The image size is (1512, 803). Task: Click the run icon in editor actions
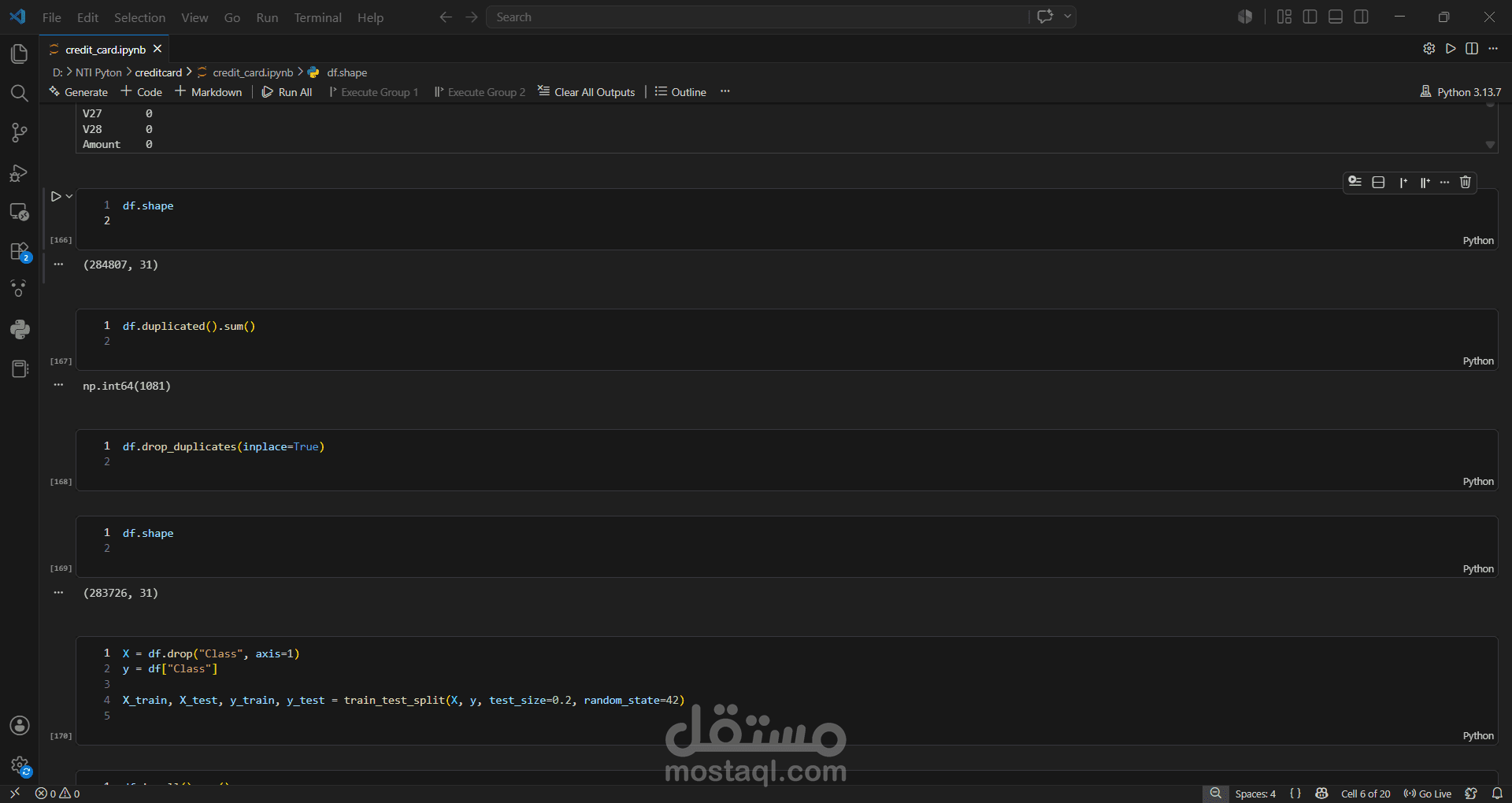[1451, 49]
